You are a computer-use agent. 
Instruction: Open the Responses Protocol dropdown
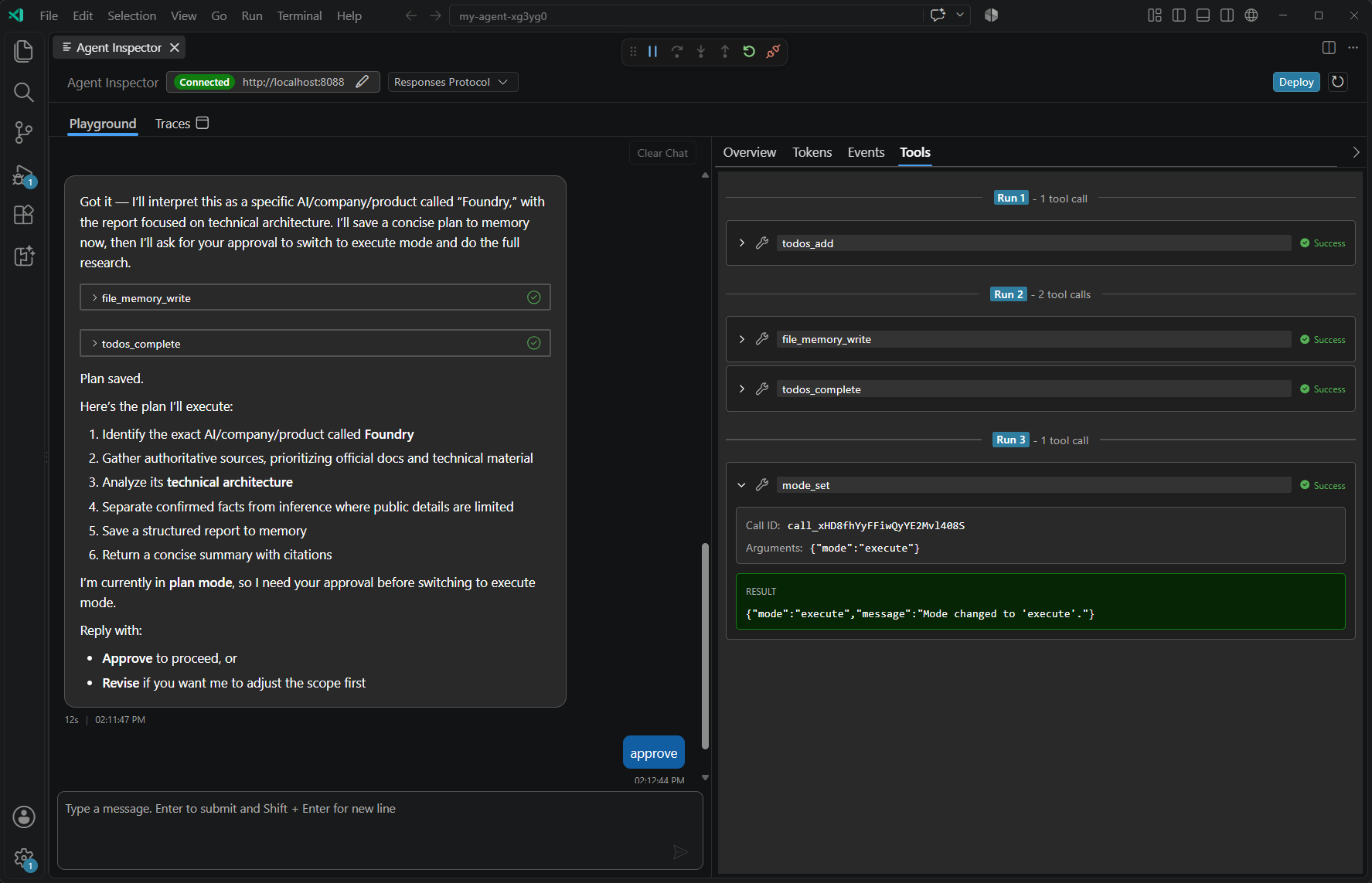452,82
